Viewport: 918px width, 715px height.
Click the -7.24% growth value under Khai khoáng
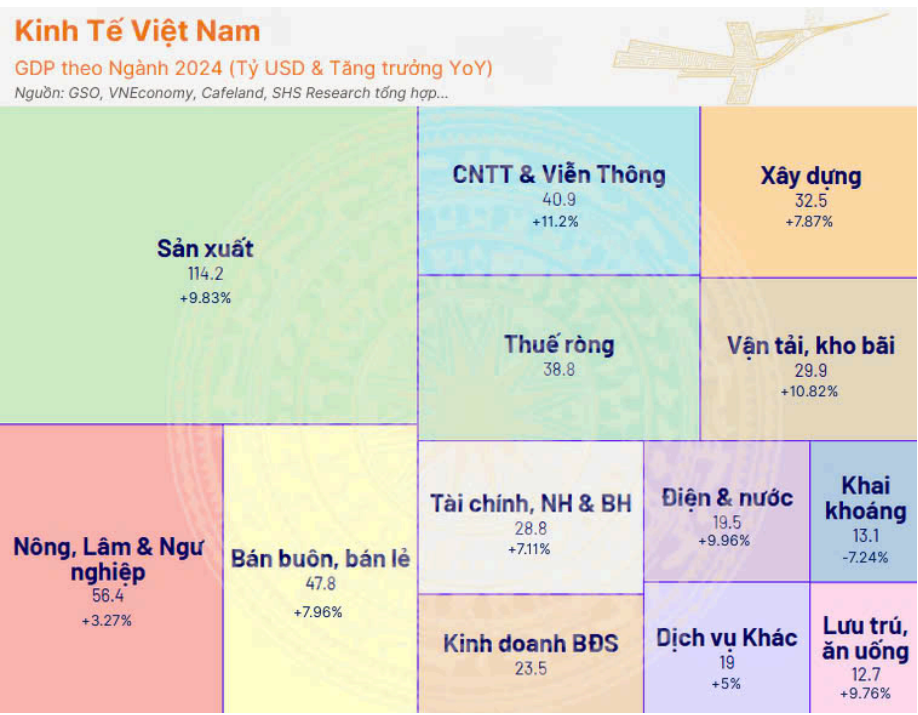[x=865, y=557]
